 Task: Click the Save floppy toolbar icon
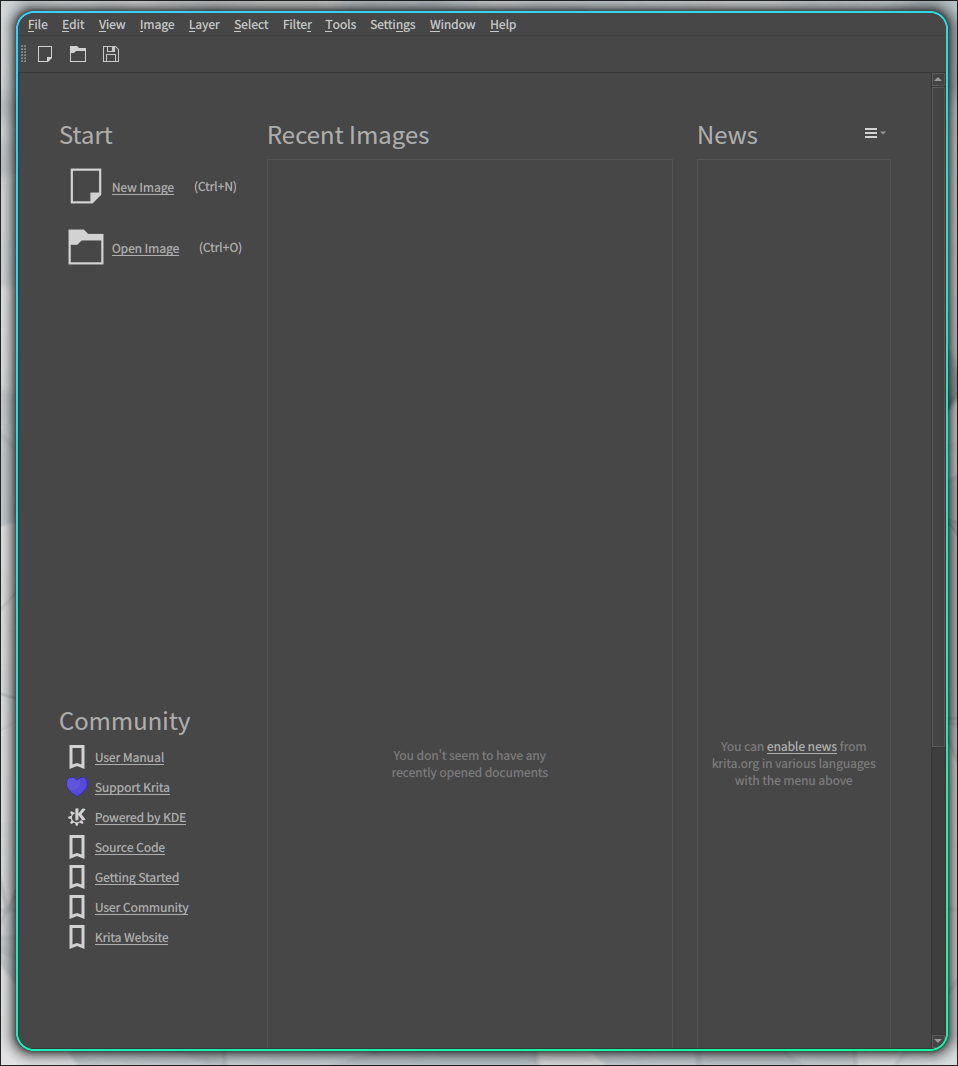pos(111,54)
